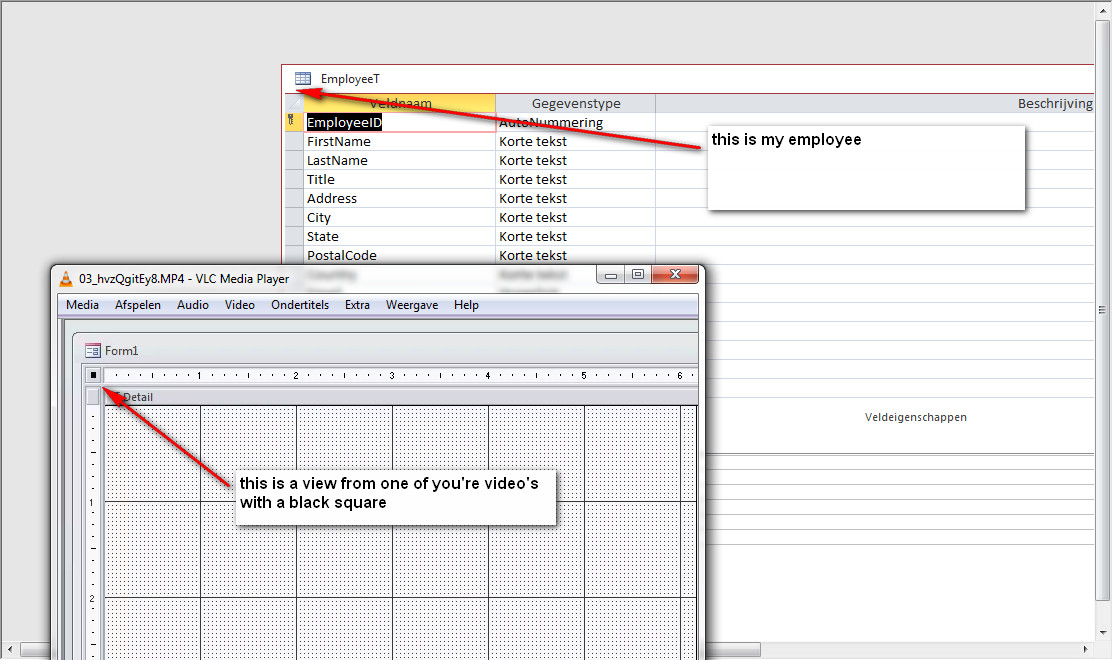Screen dimensions: 1113x660
Task: Open the Media menu in VLC
Action: point(82,305)
